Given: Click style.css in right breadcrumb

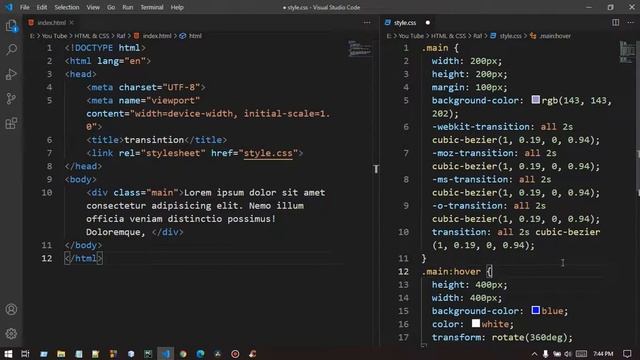Looking at the screenshot, I should tap(510, 36).
